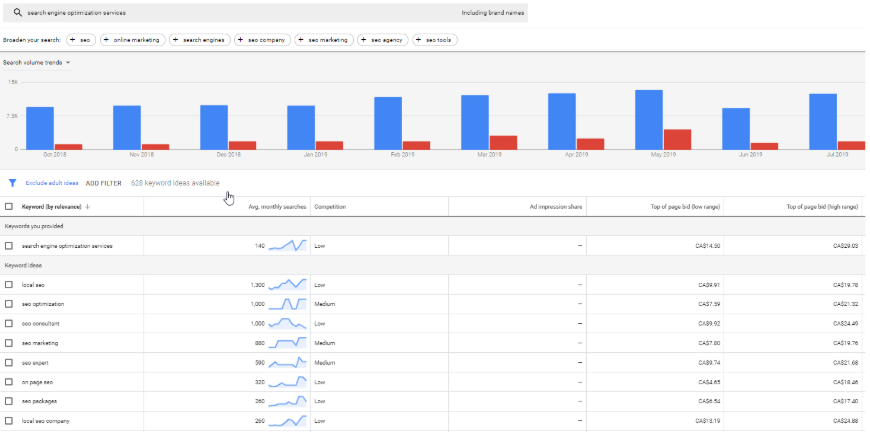870x434 pixels.
Task: Click the 'Keyword (by relevance)' column header
Action: (52, 206)
